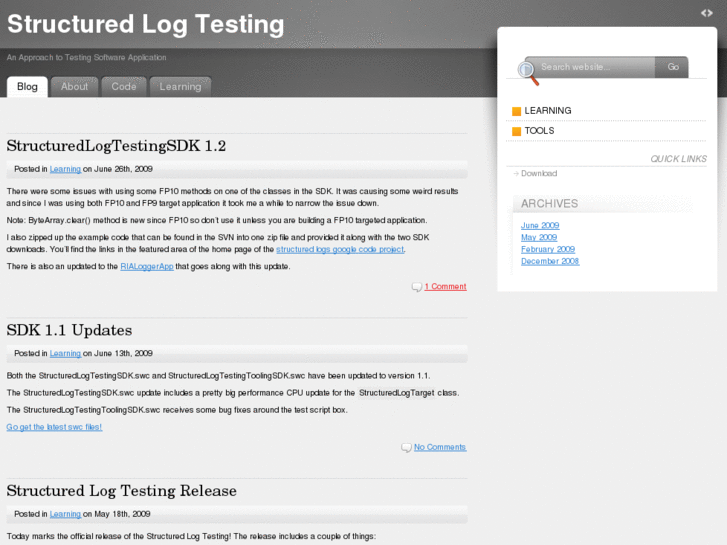Click the Go search button
The height and width of the screenshot is (545, 727).
[673, 67]
